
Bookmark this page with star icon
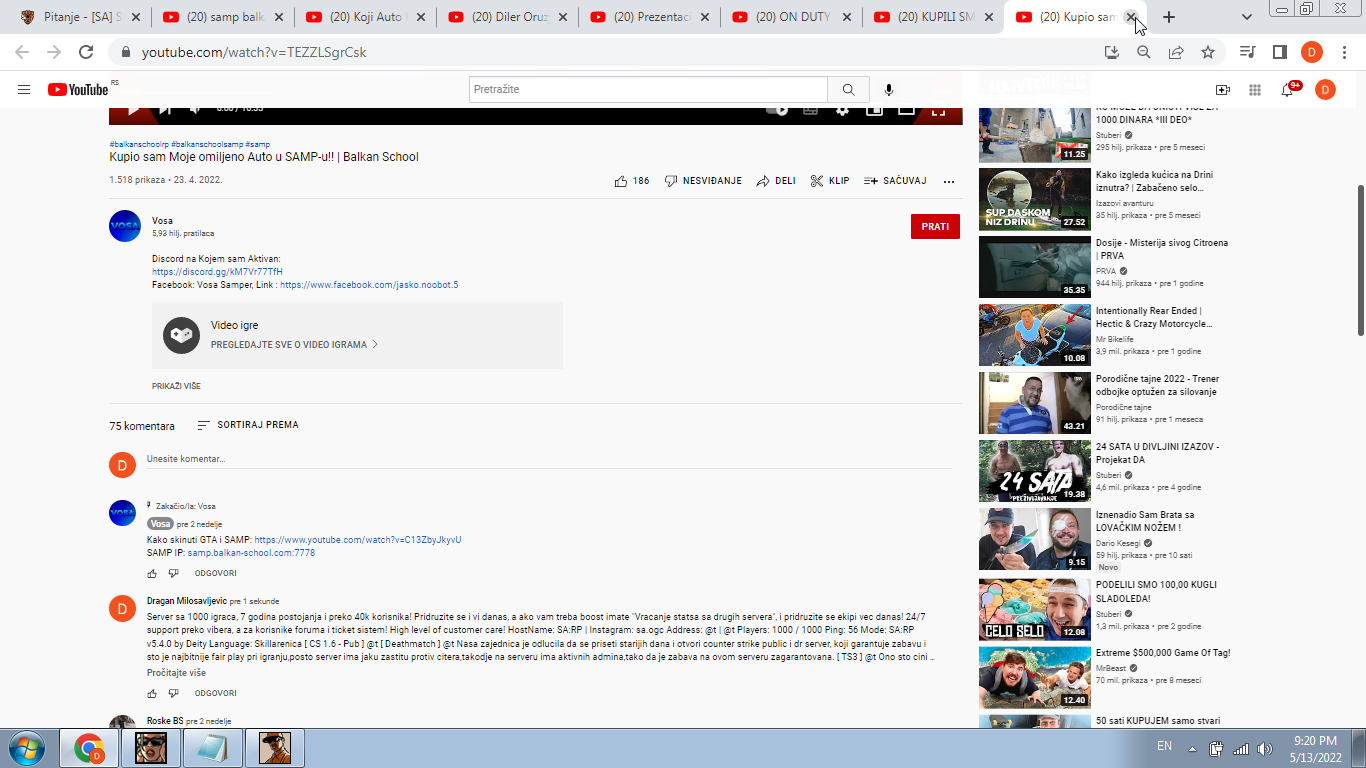coord(1208,52)
